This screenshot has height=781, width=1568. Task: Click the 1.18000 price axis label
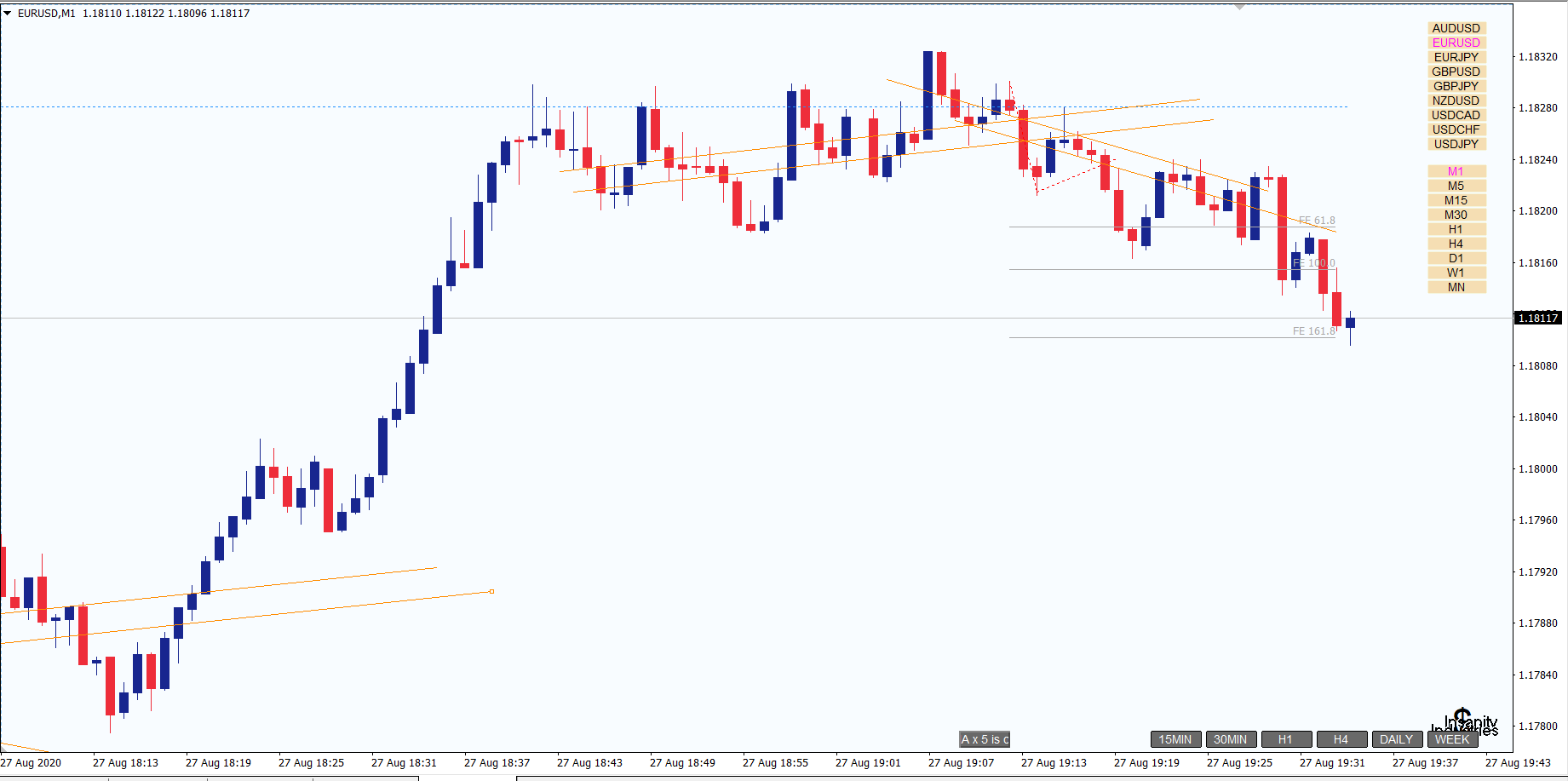(1538, 469)
